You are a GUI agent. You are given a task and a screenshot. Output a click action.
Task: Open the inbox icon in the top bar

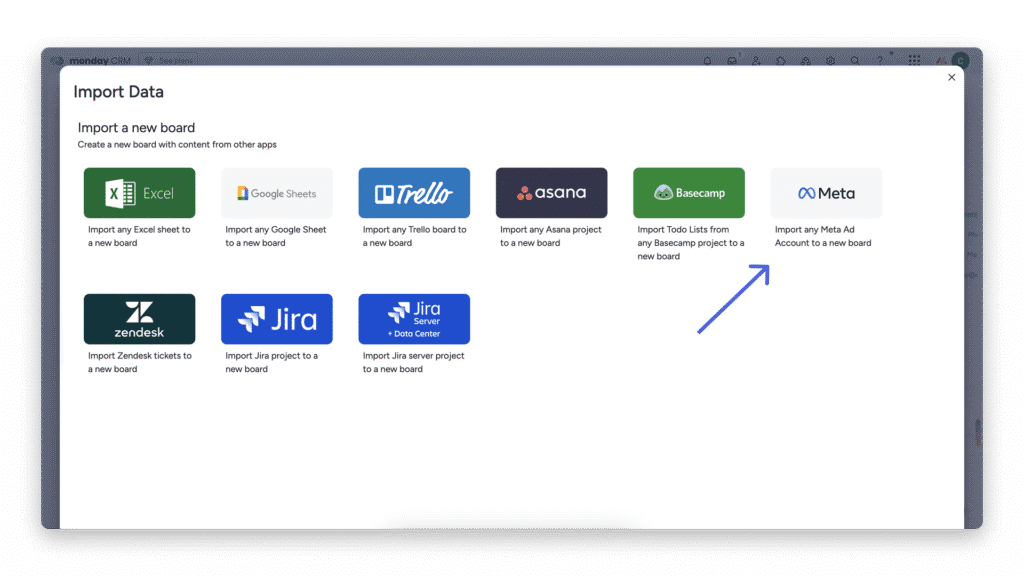[732, 61]
